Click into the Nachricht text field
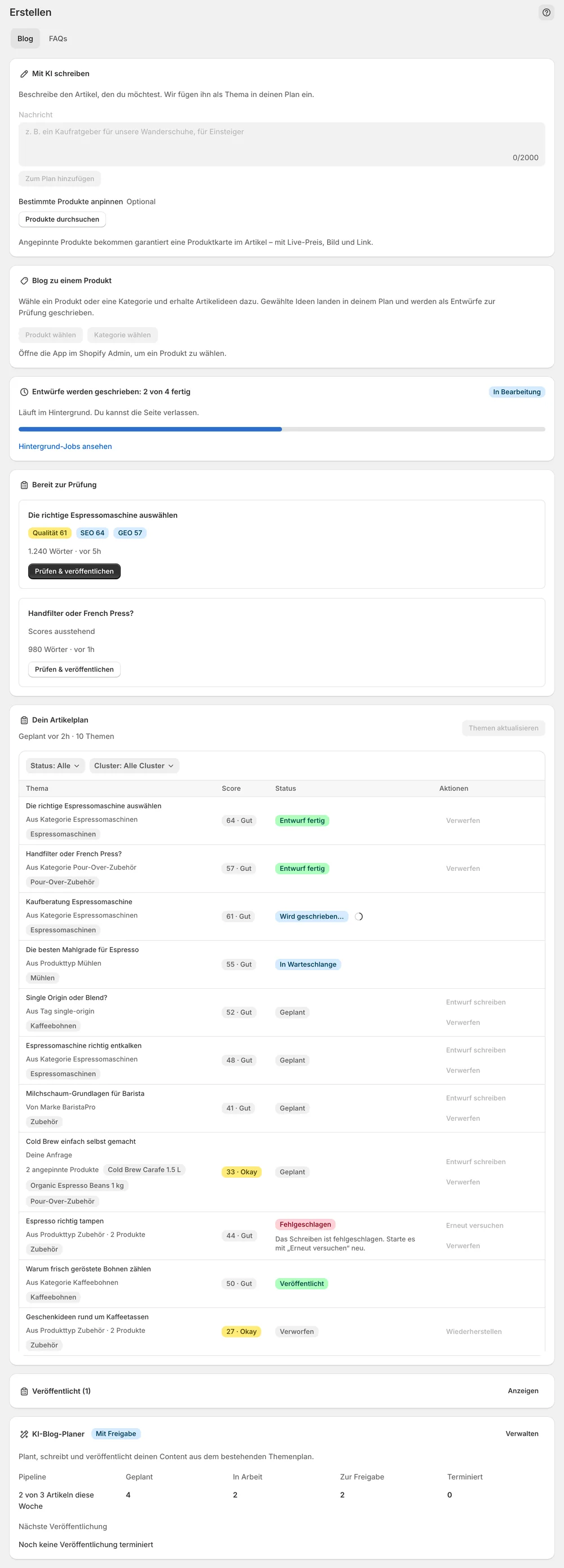564x1568 pixels. pyautogui.click(x=281, y=144)
